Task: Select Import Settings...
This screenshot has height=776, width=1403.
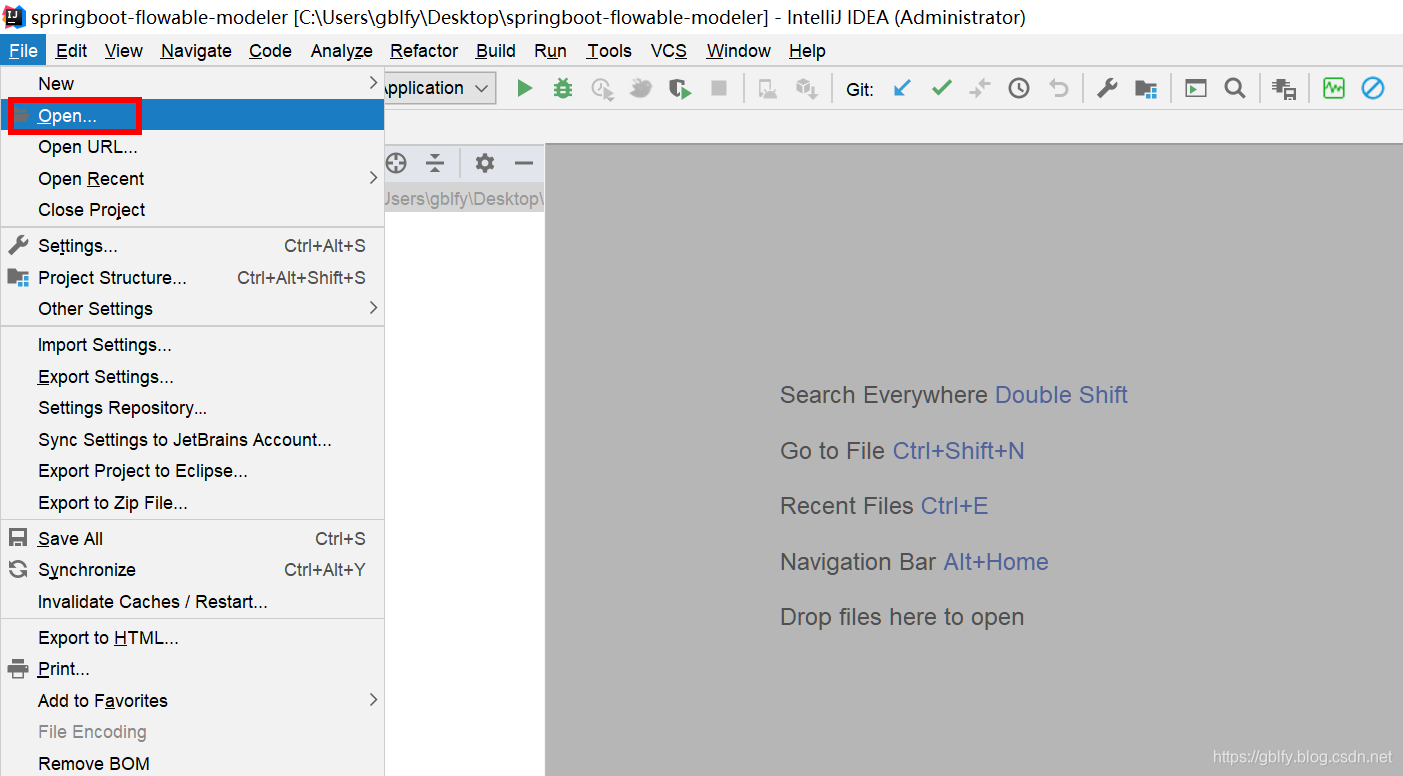Action: coord(193,345)
